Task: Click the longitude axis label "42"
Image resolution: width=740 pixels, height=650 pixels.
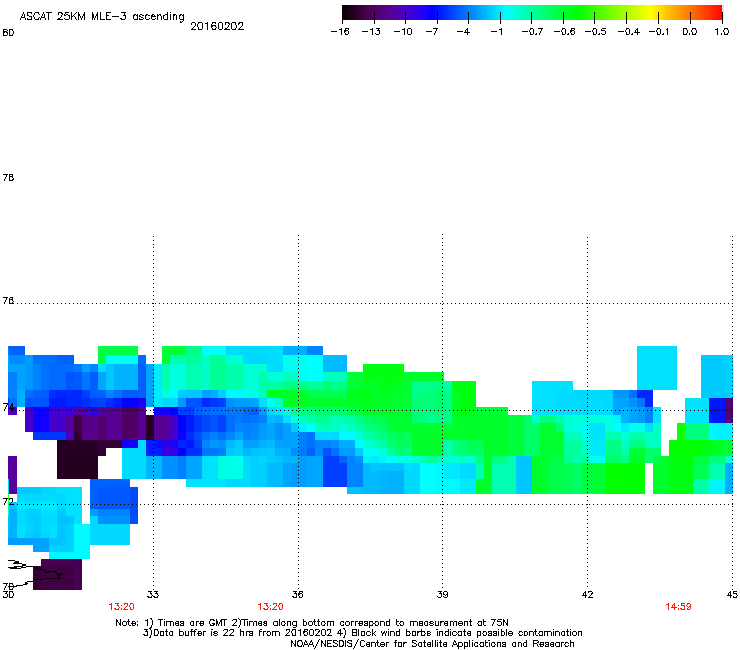Action: 587,594
